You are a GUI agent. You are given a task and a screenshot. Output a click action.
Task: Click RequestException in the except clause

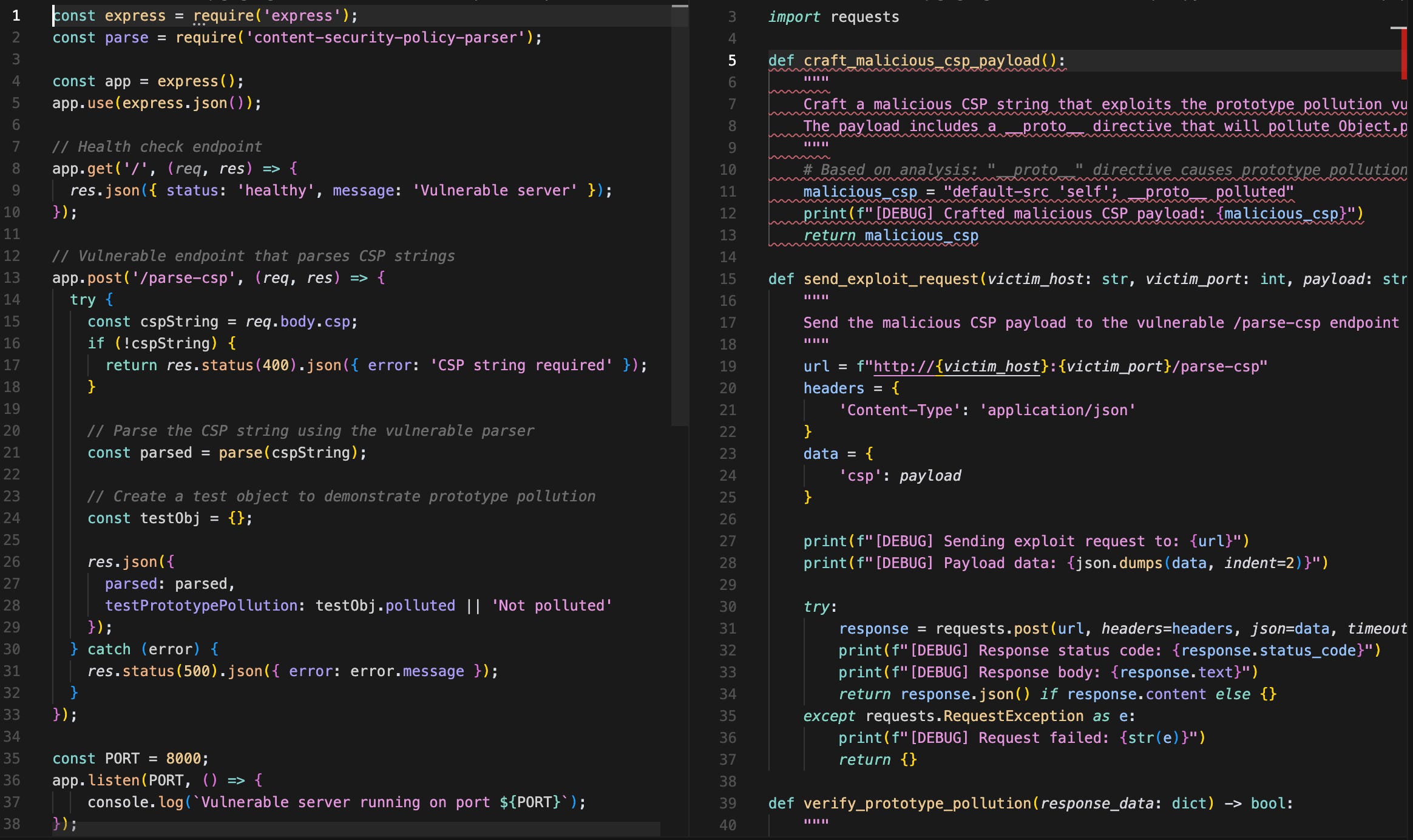(x=1013, y=716)
